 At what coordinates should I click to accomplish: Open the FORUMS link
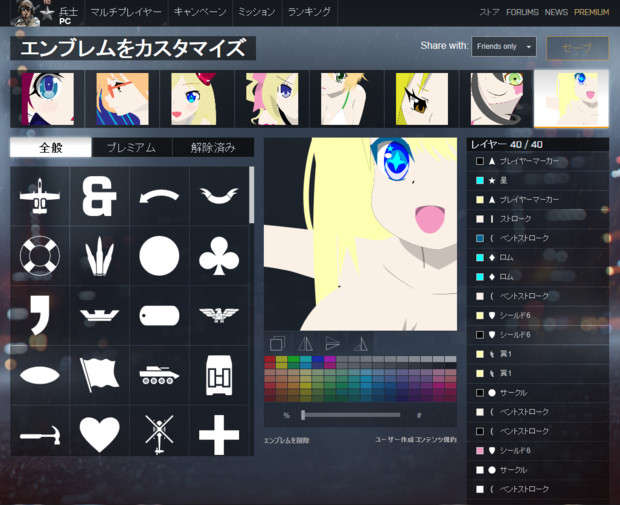coord(522,12)
